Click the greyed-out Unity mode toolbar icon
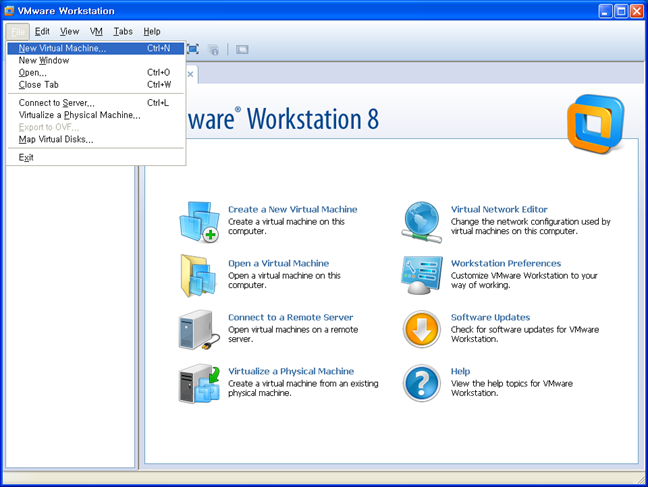Viewport: 648px width, 487px height. (213, 50)
